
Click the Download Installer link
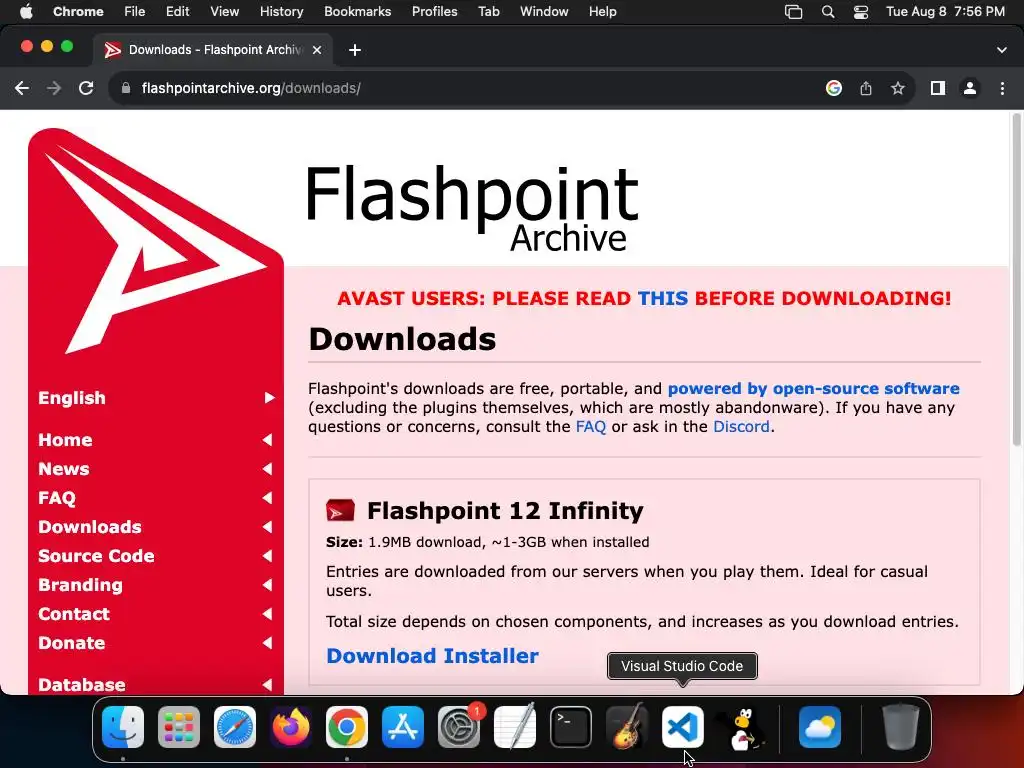[x=432, y=656]
